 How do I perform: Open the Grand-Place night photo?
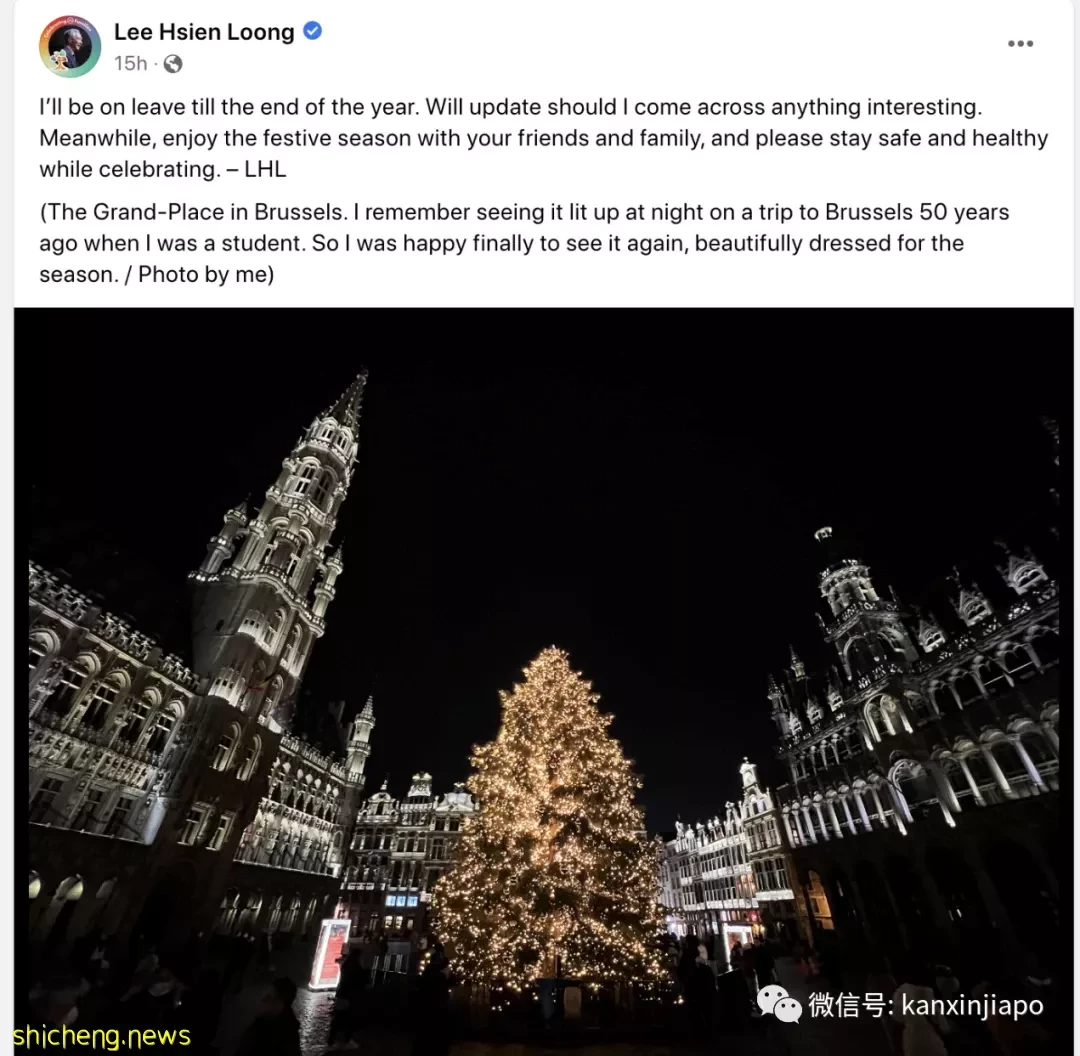click(543, 681)
